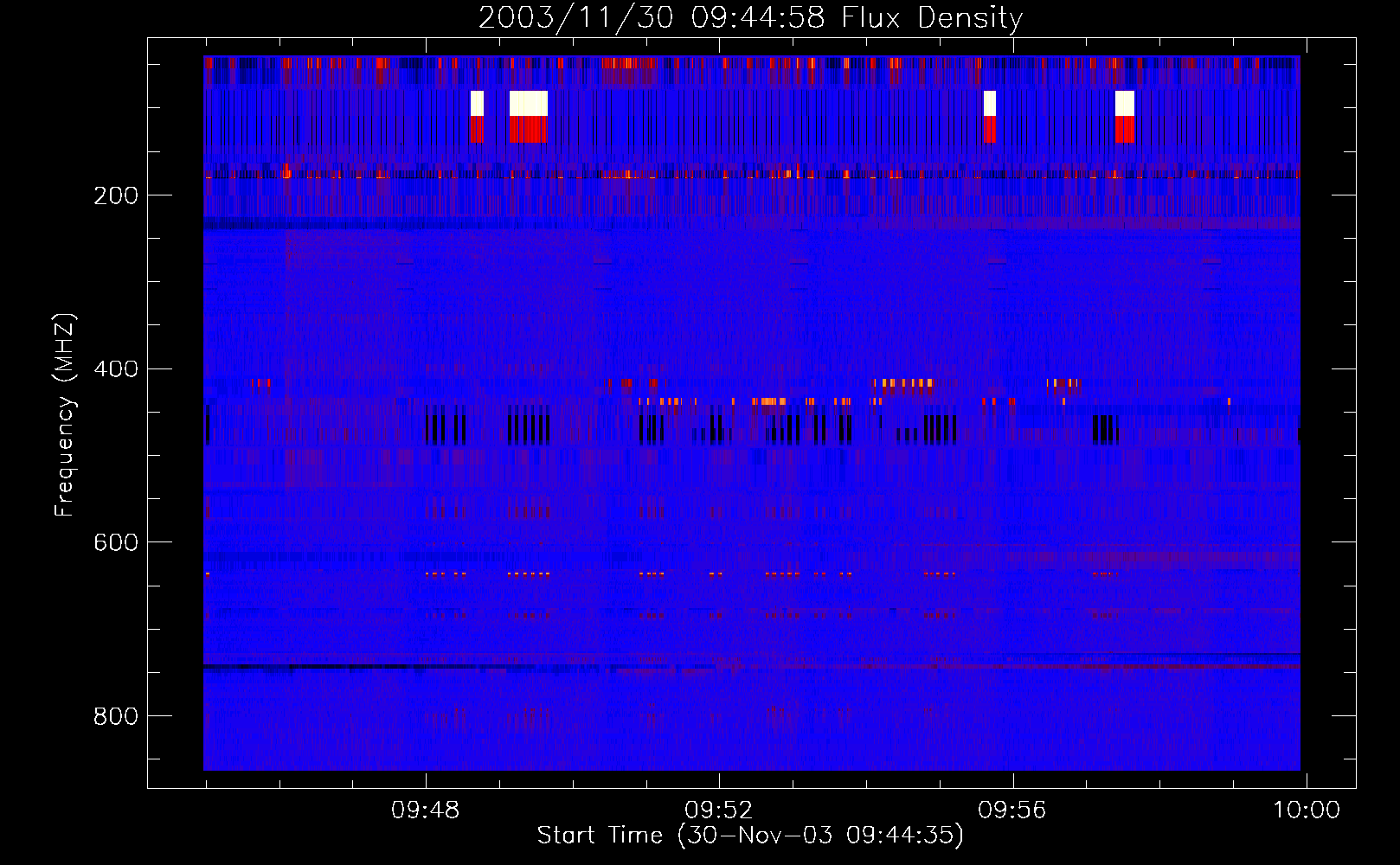Click the 'Frequency (MHZ)' y-axis label
The image size is (1400, 865).
65,415
